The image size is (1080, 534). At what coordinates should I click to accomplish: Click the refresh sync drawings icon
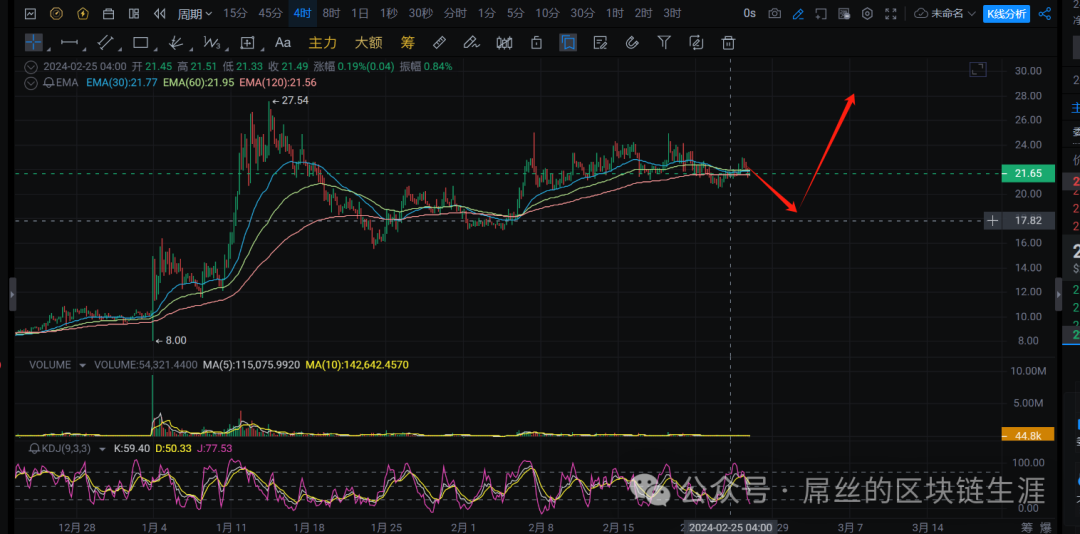[696, 43]
